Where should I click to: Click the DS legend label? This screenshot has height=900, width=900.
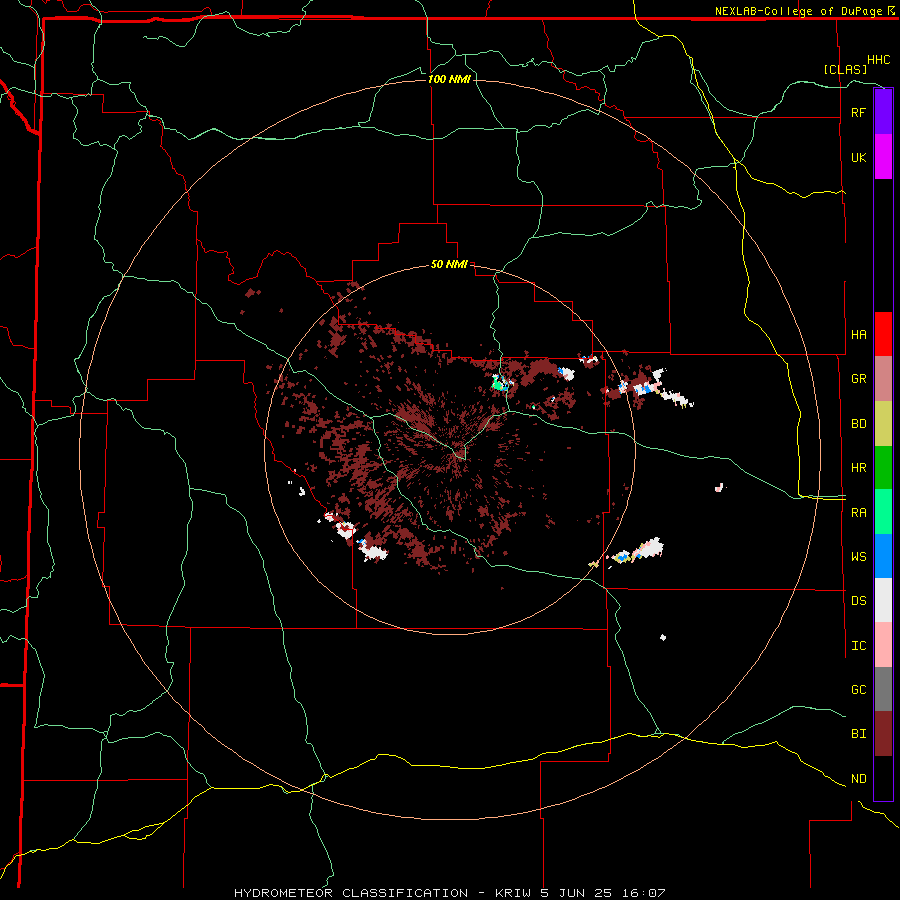click(x=858, y=601)
